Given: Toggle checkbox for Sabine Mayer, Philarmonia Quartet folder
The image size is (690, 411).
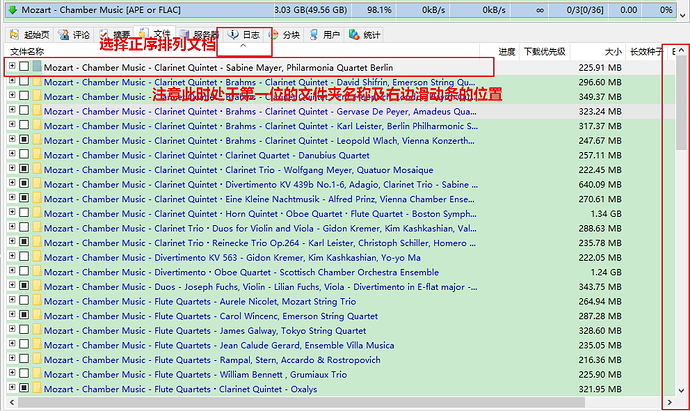Looking at the screenshot, I should (x=24, y=66).
